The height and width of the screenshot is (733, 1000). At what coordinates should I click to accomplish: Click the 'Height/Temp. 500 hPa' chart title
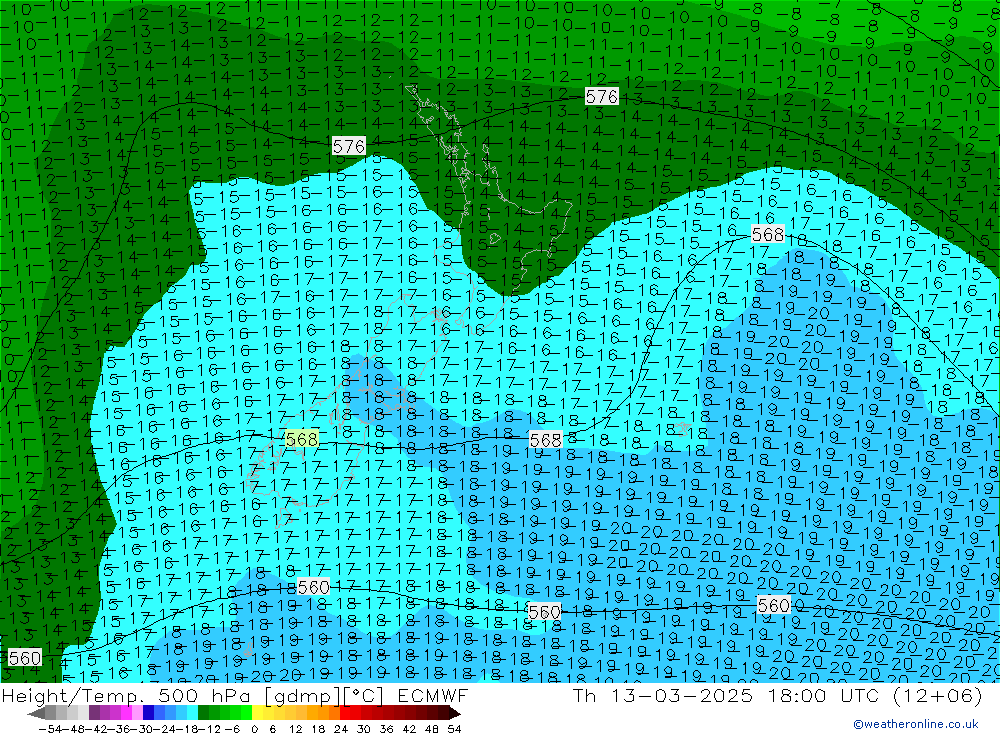point(128,695)
